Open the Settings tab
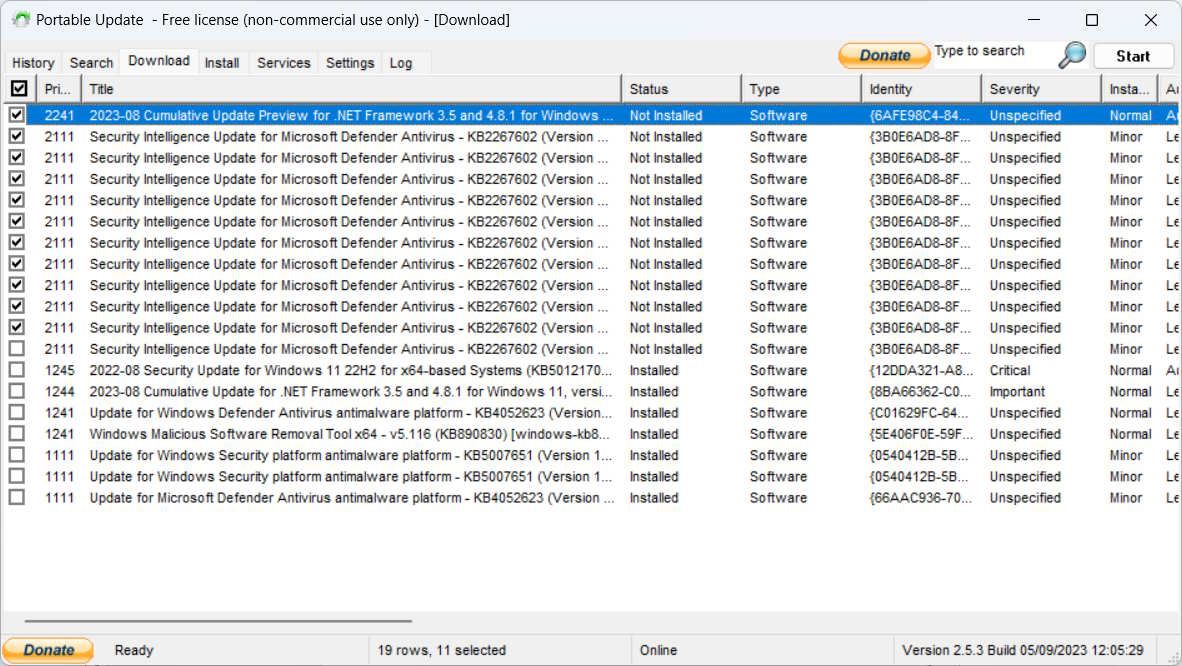The height and width of the screenshot is (666, 1182). coord(349,62)
